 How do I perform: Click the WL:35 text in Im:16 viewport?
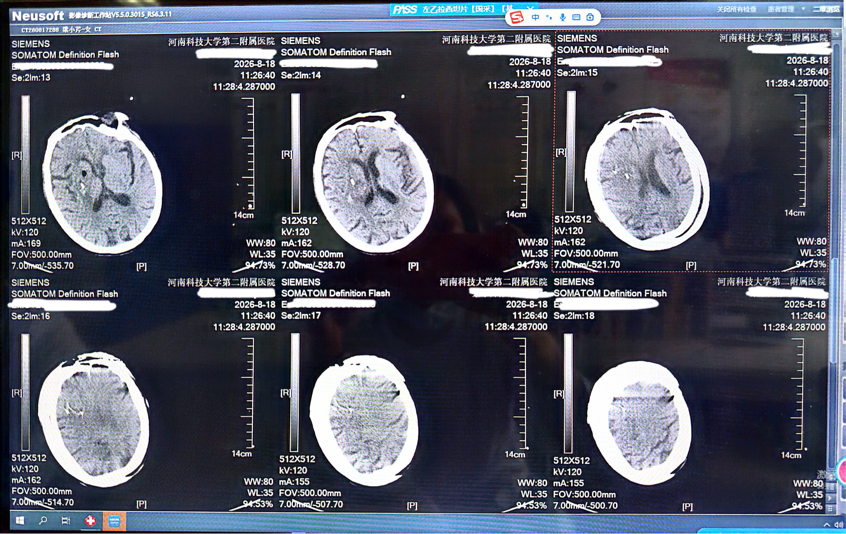click(260, 493)
